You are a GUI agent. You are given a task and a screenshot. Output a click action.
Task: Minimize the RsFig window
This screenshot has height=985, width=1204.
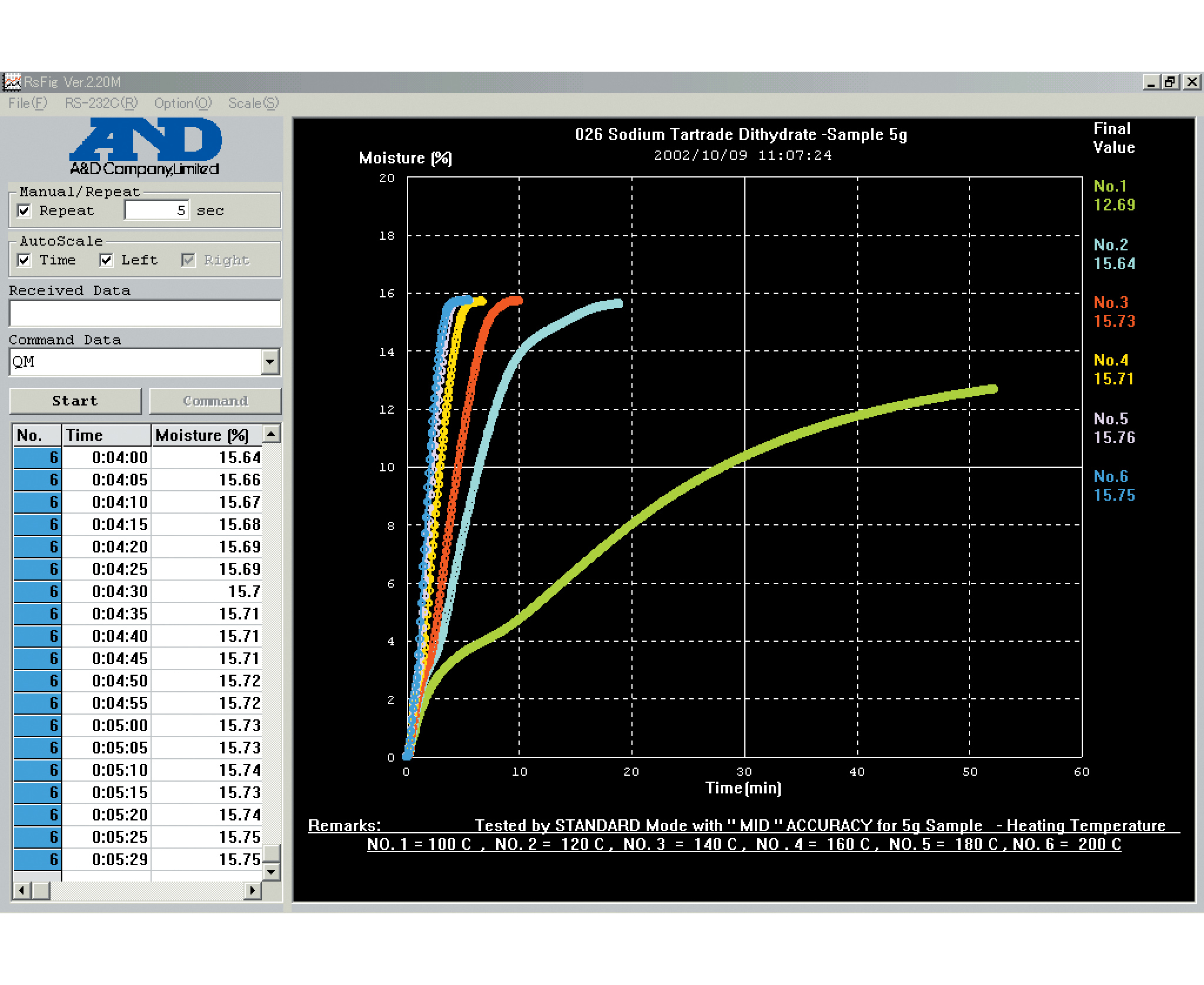pyautogui.click(x=1151, y=82)
